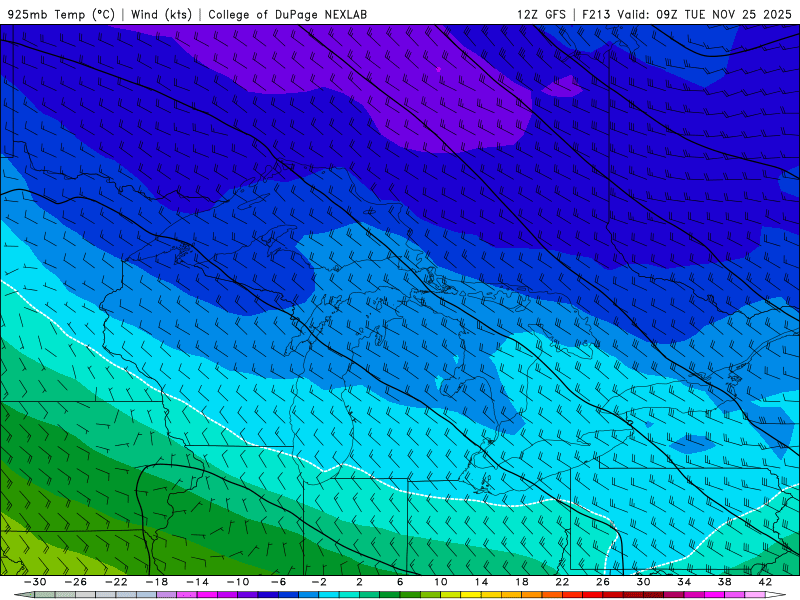
Task: Click the "F213 Valid: 09Z TUE NOV 25 2025" text
Action: click(x=687, y=14)
